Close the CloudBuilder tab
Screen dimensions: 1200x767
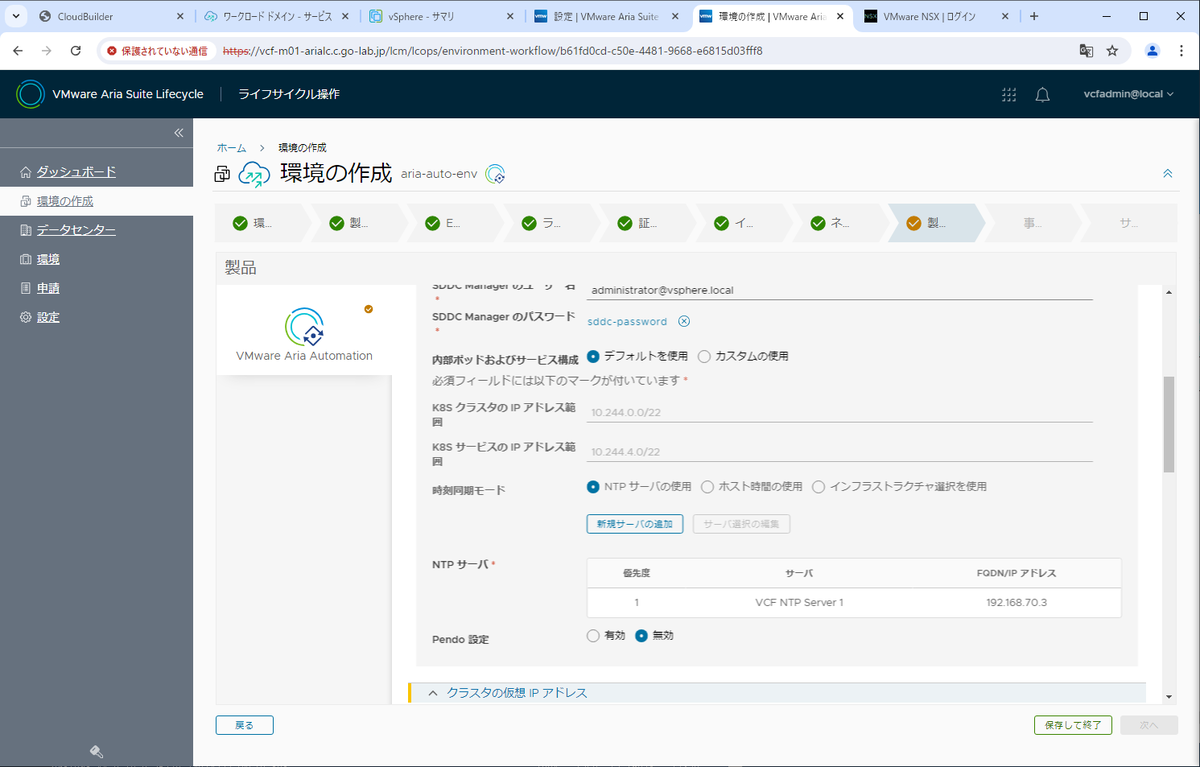(x=180, y=17)
